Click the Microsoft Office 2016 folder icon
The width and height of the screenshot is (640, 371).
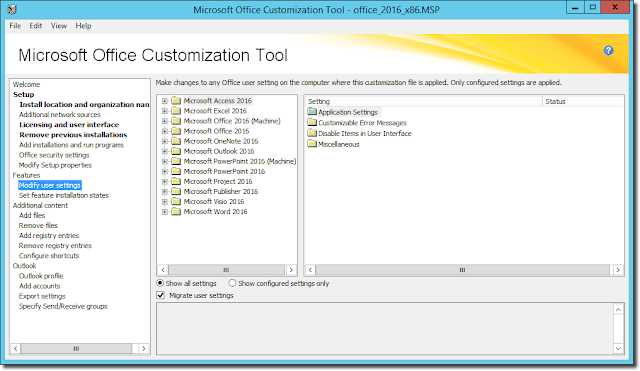coord(176,131)
